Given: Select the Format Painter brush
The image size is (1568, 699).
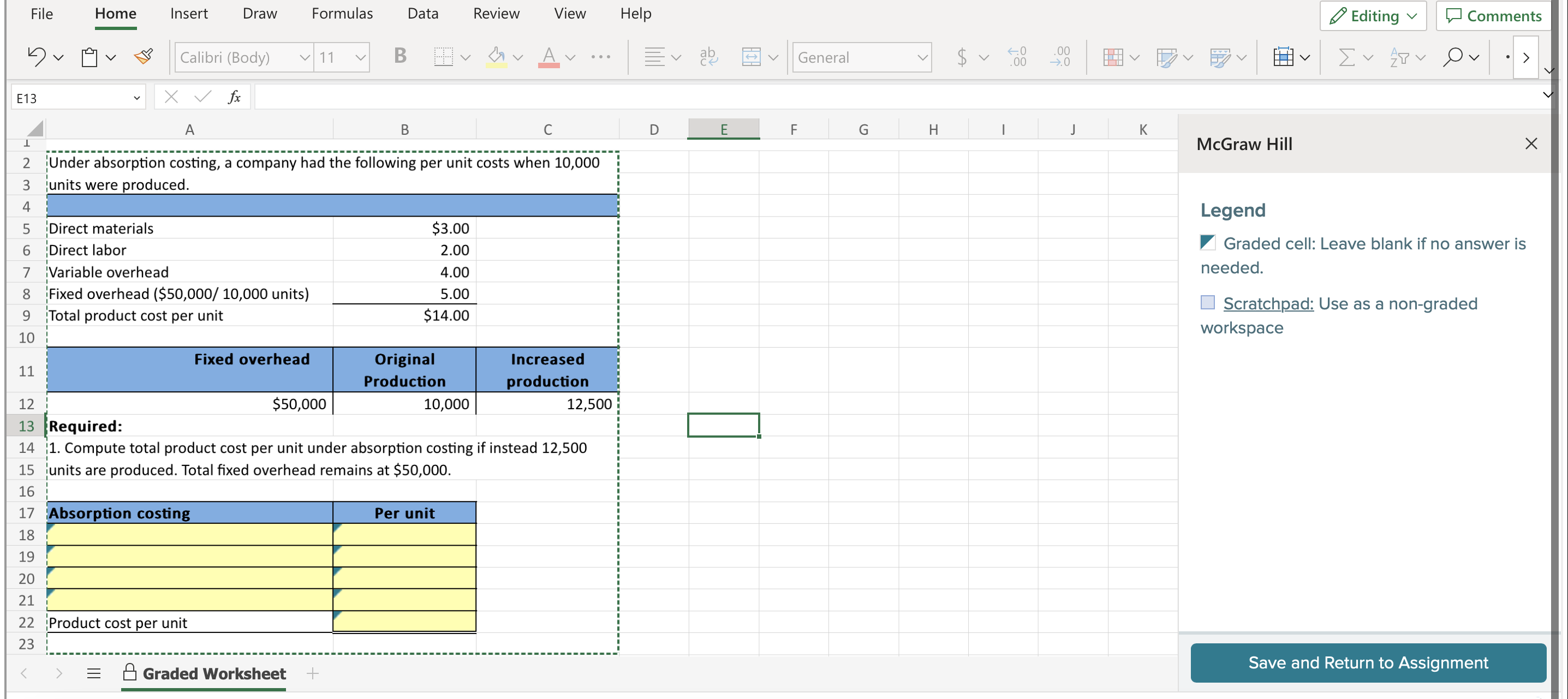Looking at the screenshot, I should (144, 57).
